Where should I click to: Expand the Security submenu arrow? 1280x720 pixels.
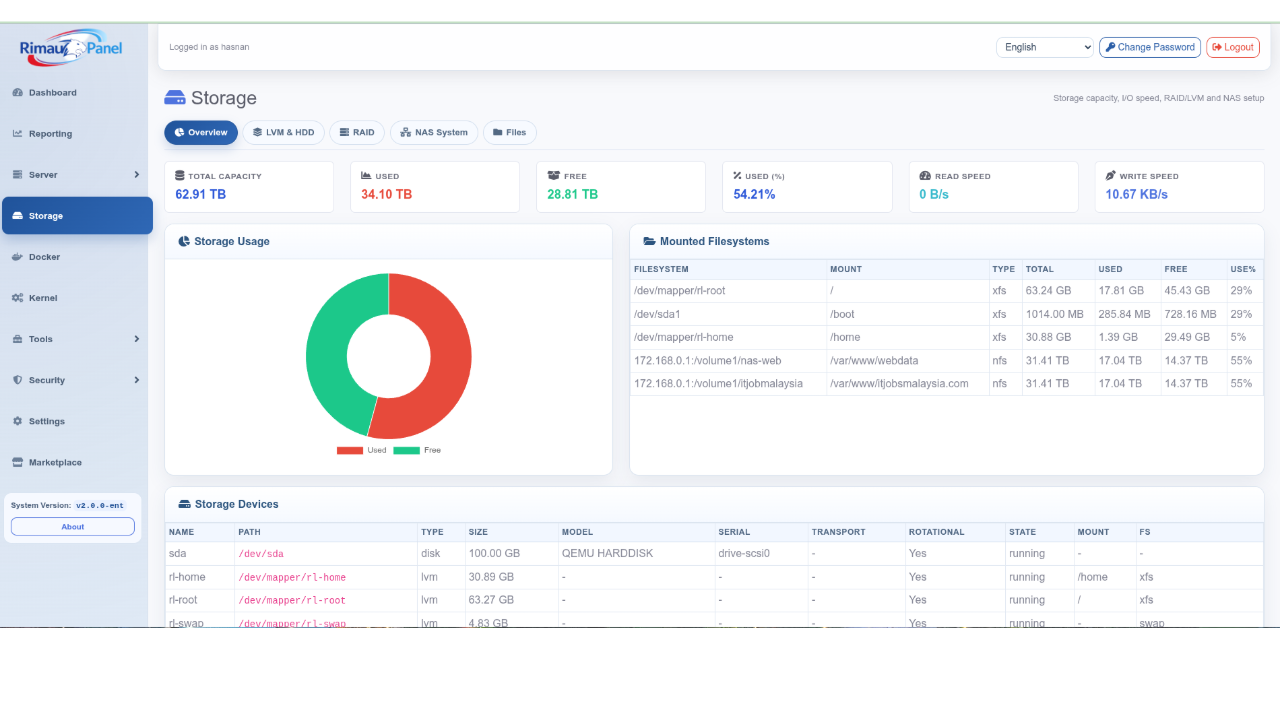(137, 380)
